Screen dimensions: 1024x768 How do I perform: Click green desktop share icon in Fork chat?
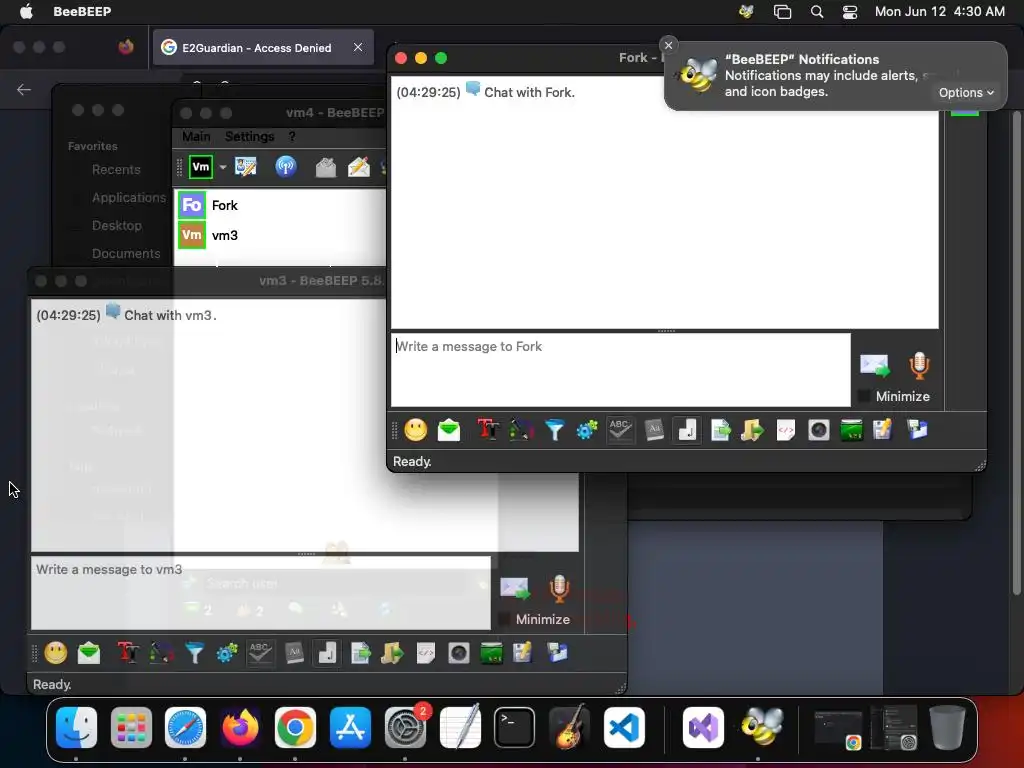(851, 430)
